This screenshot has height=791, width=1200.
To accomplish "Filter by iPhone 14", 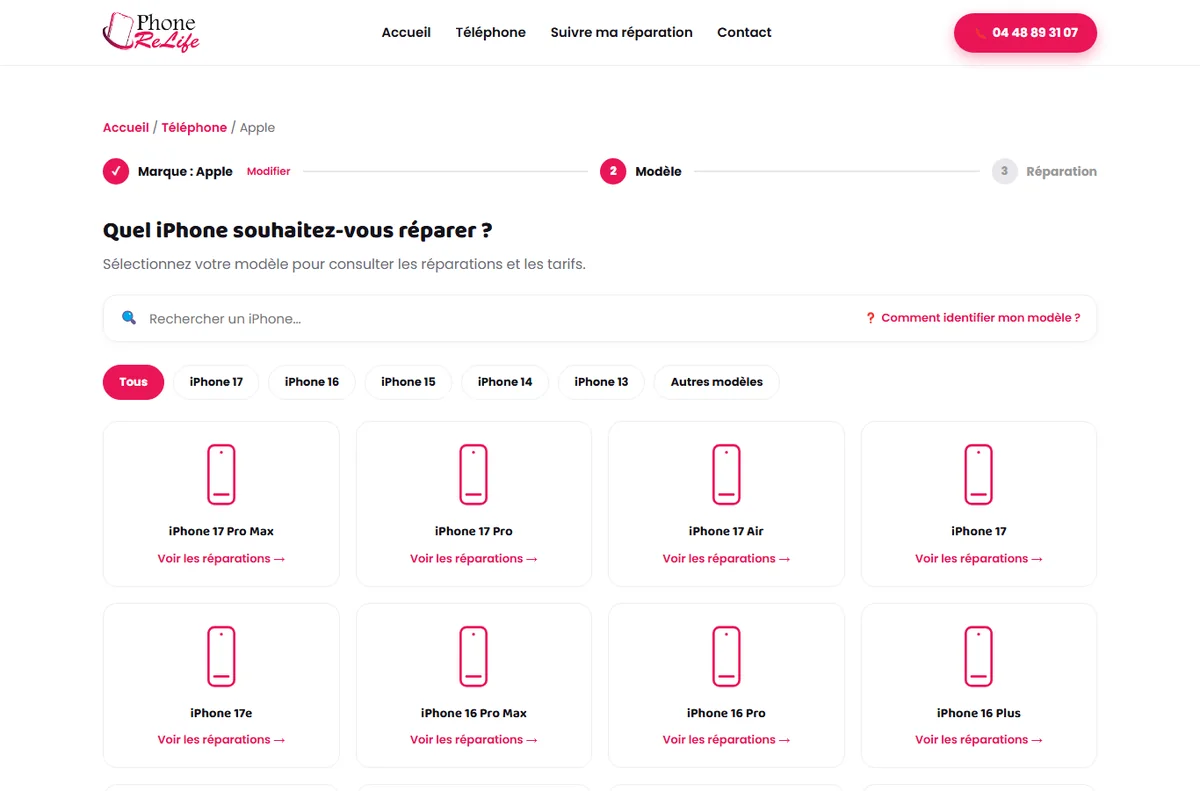I will pos(505,382).
